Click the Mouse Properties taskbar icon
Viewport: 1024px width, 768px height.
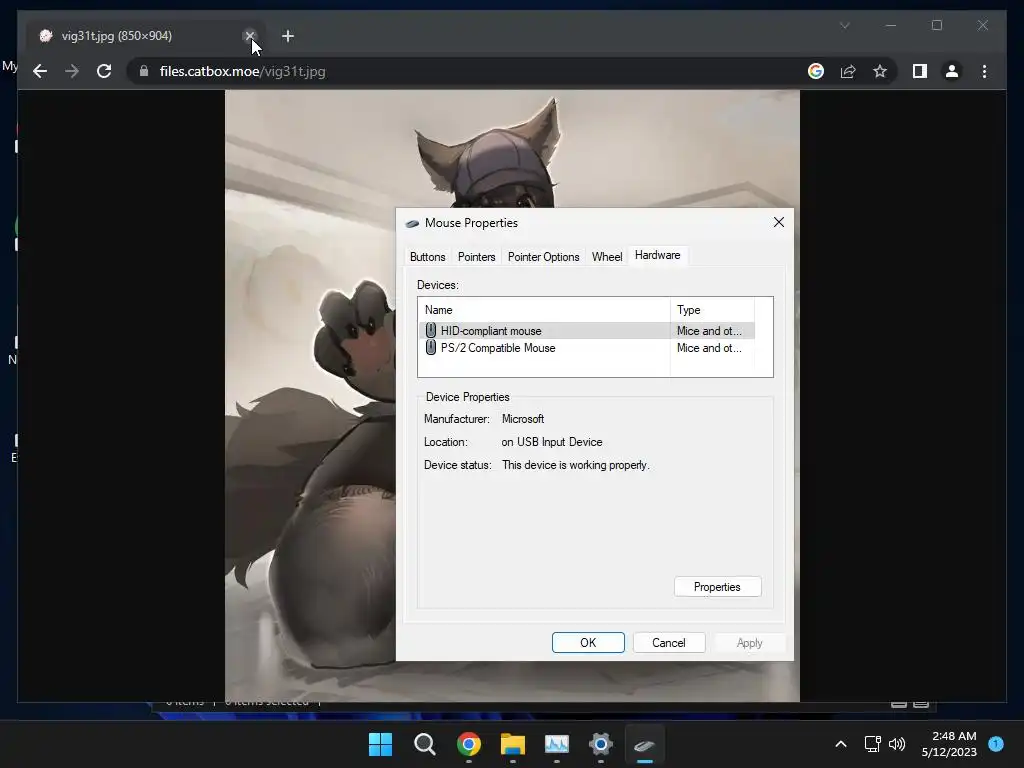[645, 744]
